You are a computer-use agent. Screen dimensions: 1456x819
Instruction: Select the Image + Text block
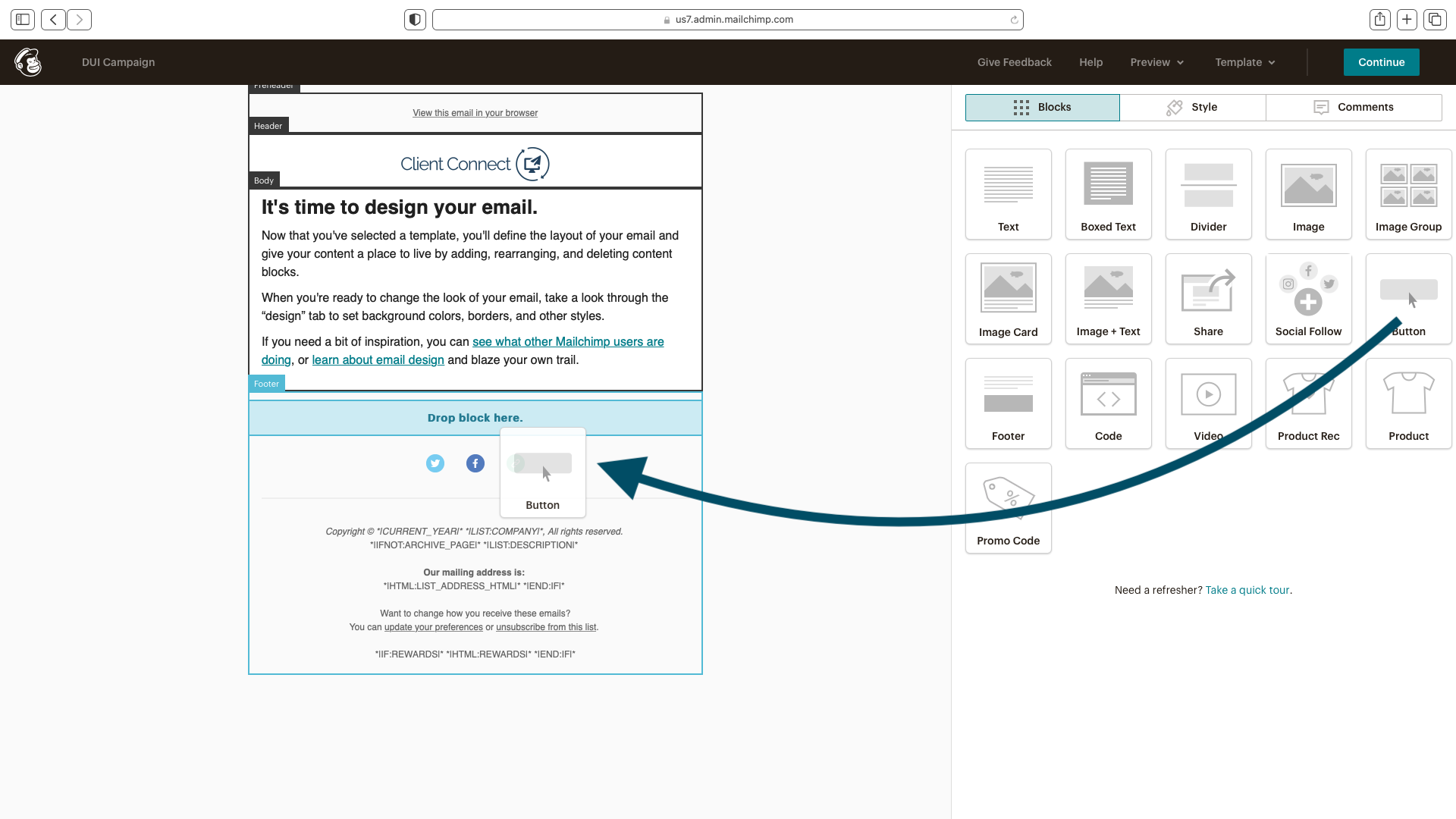pos(1108,299)
